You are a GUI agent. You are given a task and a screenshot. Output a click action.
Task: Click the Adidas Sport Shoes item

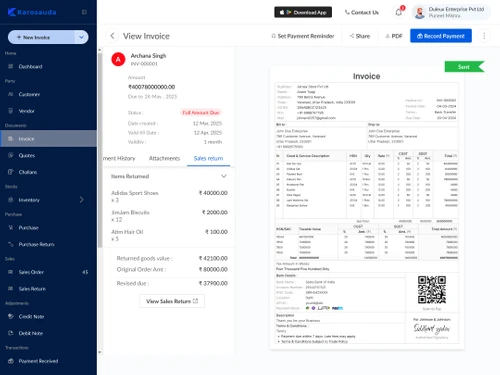pos(169,196)
